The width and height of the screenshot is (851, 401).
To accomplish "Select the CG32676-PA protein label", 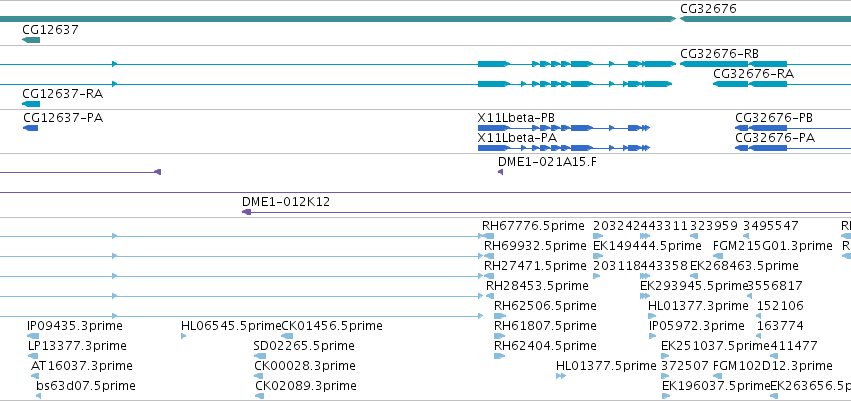I will coord(775,138).
